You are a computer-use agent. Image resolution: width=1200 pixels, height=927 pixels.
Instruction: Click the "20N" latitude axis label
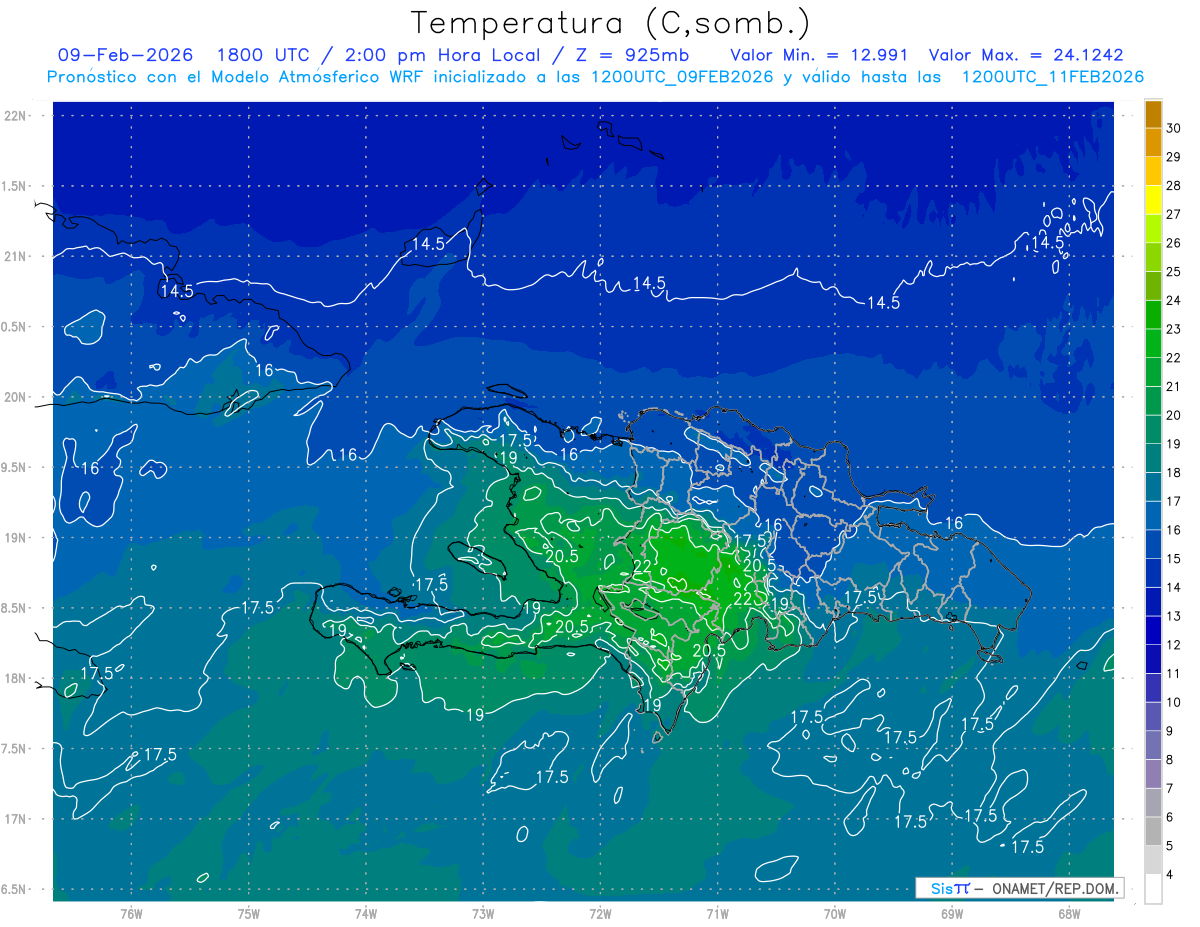click(16, 397)
